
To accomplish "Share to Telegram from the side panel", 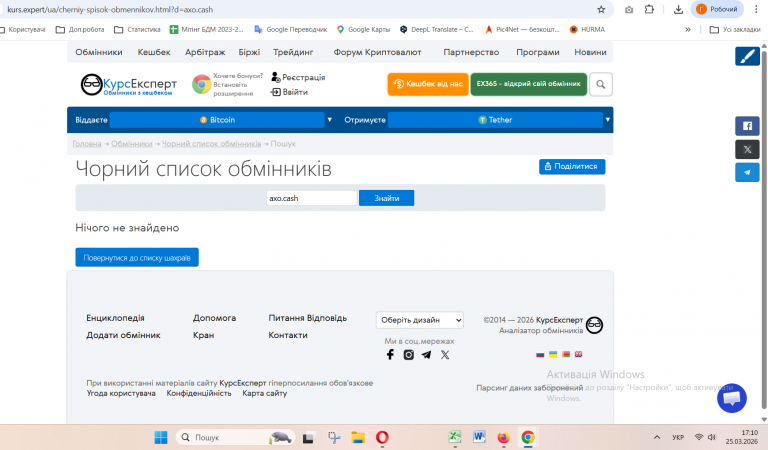I will pos(747,172).
